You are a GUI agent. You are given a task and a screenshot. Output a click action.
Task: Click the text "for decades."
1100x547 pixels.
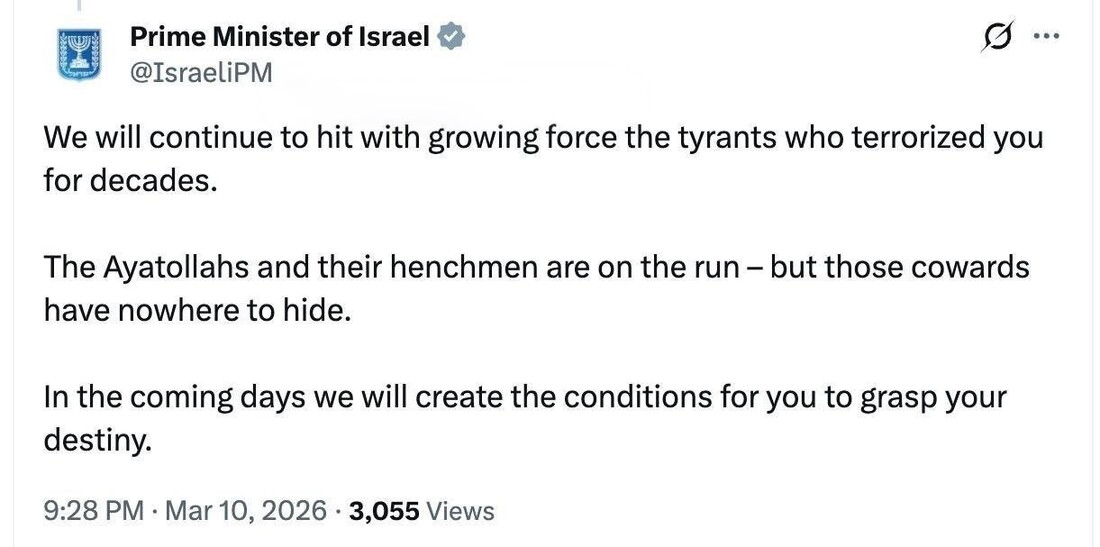(130, 183)
